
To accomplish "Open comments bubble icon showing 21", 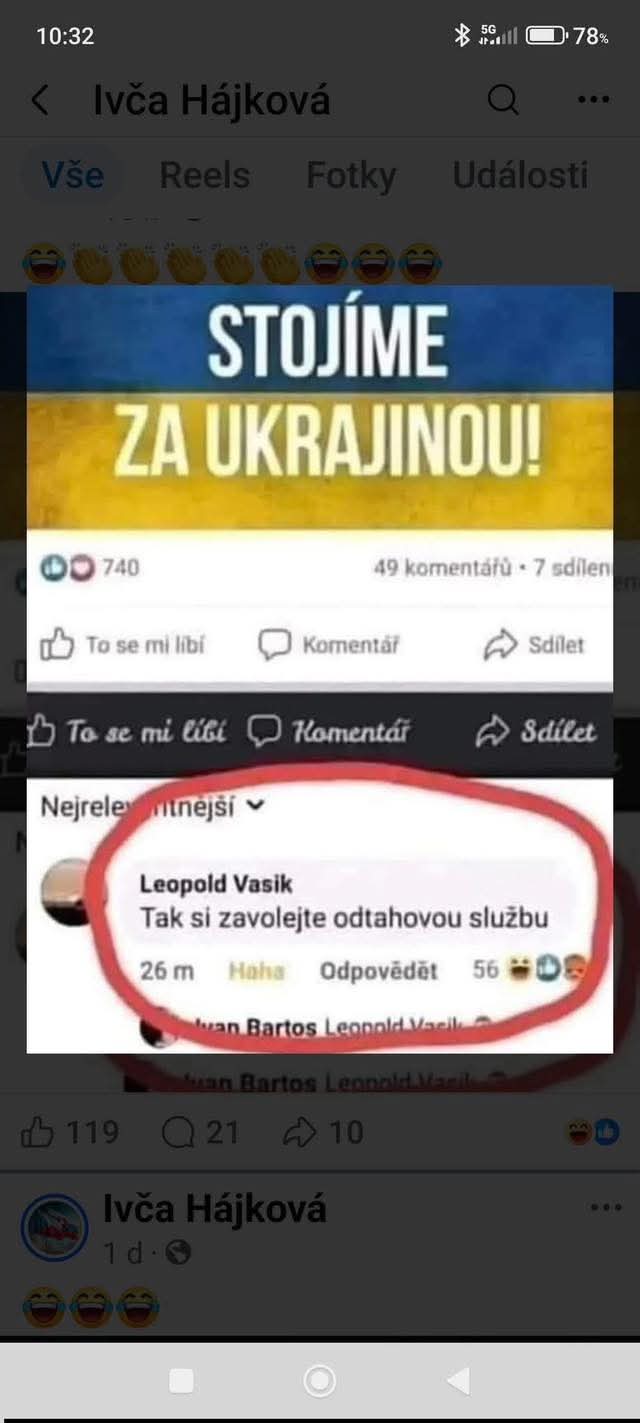I will (x=178, y=1132).
